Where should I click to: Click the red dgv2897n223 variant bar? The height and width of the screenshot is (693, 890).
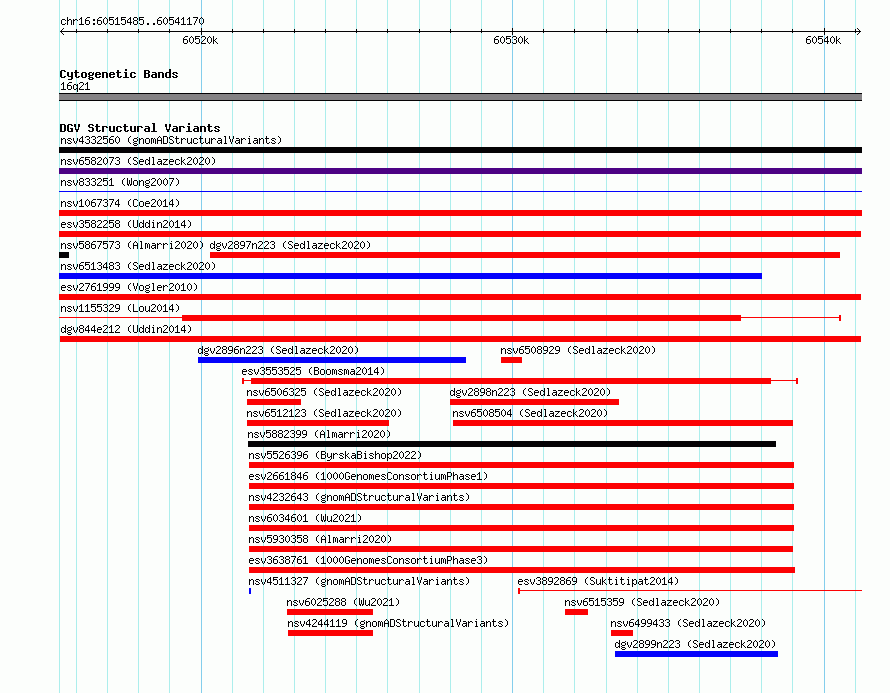[525, 255]
